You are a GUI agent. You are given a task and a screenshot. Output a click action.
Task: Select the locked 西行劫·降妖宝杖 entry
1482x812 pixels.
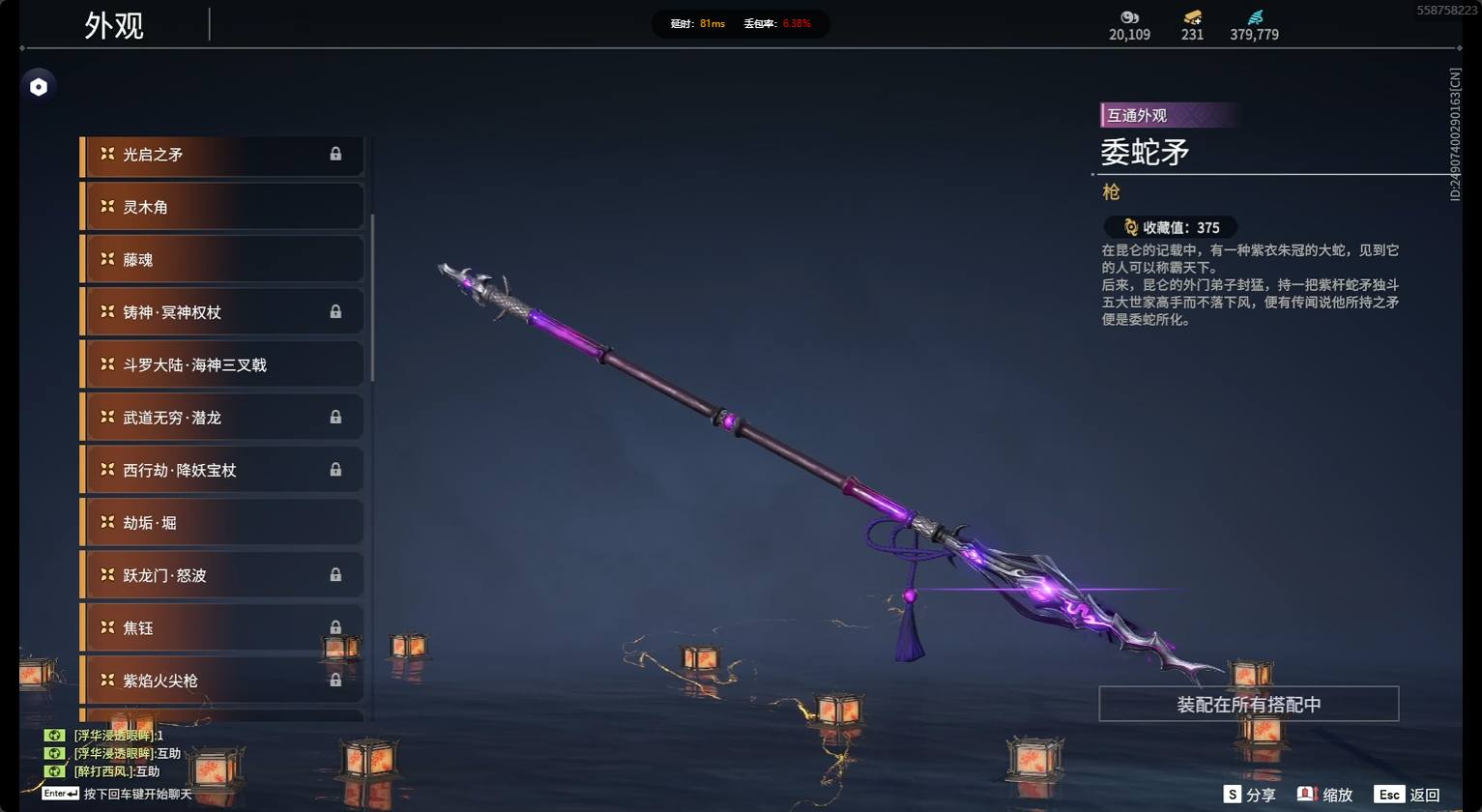click(x=221, y=470)
